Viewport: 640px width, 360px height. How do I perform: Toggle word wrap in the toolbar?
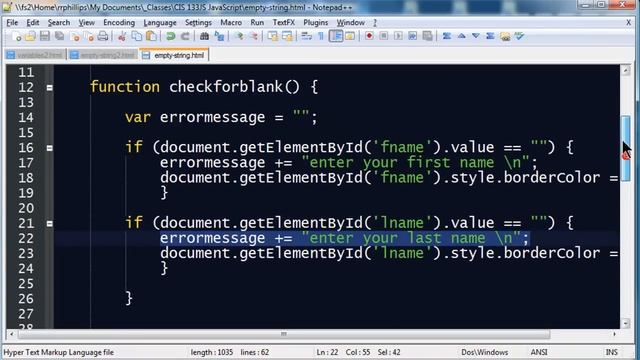point(306,36)
